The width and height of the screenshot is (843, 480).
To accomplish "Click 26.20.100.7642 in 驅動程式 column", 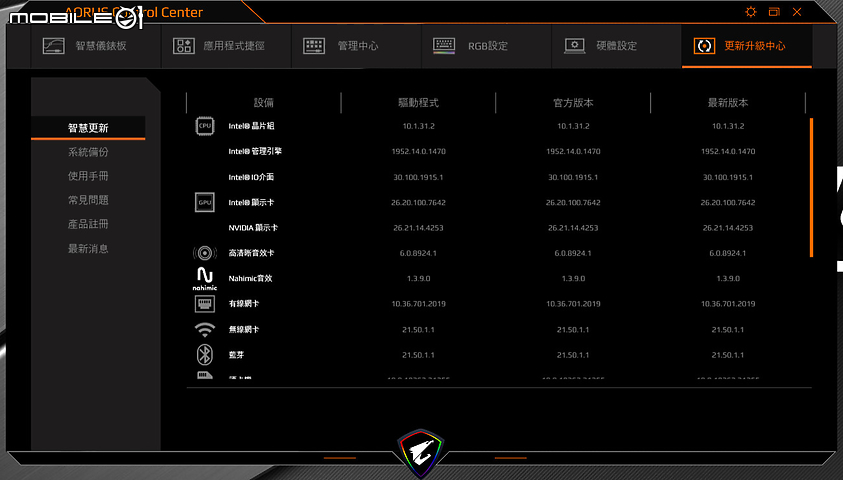I will [x=418, y=203].
